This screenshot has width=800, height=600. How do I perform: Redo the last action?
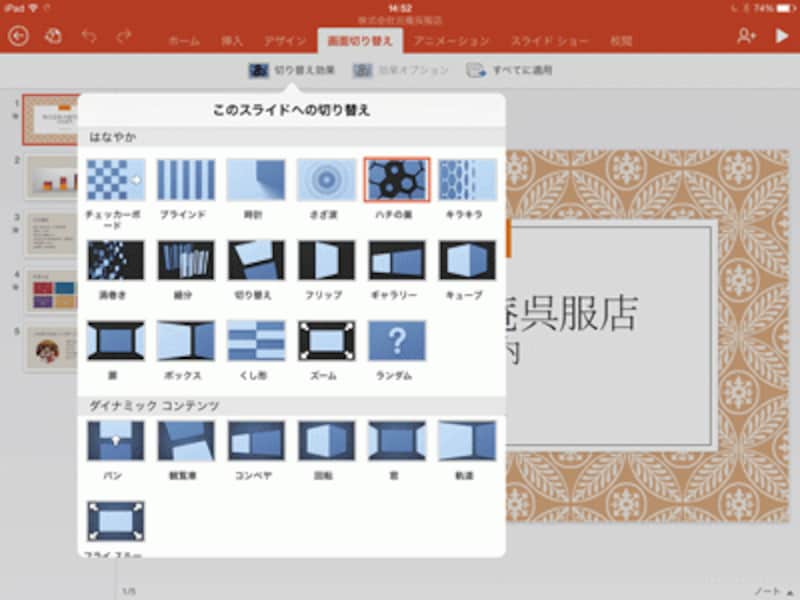point(124,36)
